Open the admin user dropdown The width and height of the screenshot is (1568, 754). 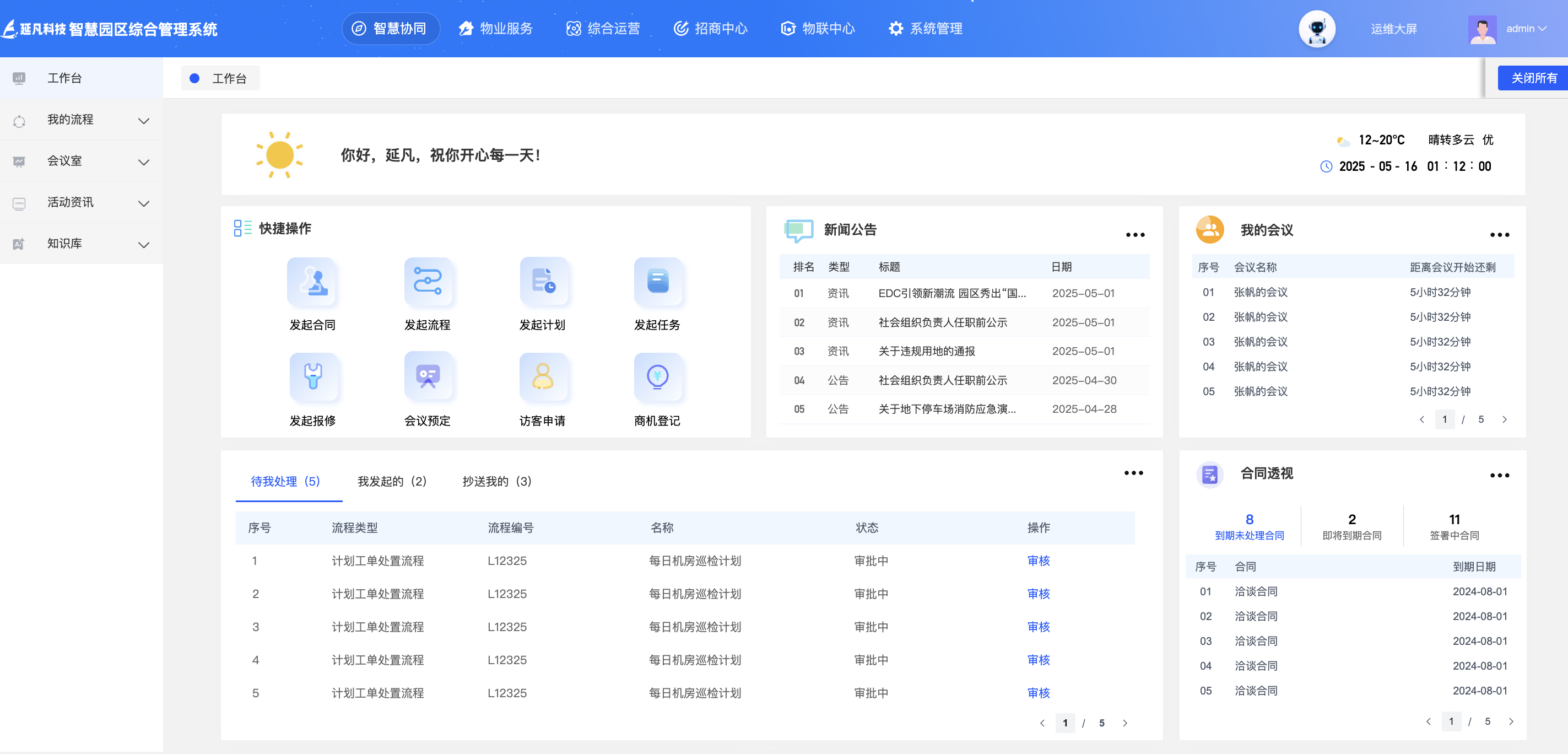click(1525, 29)
